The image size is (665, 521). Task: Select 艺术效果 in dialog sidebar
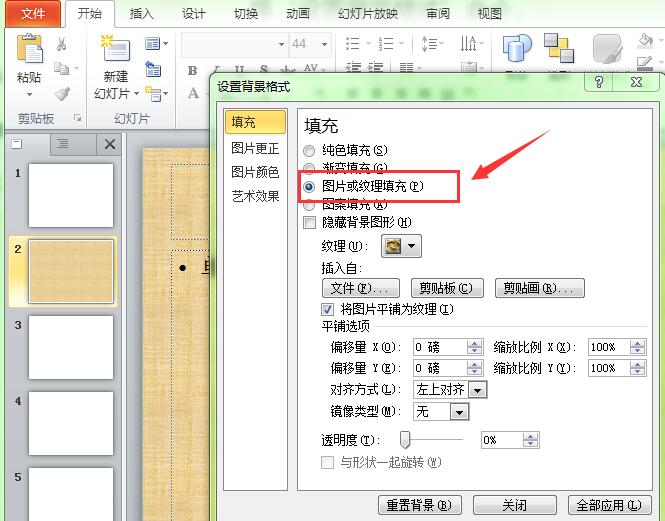tap(255, 196)
